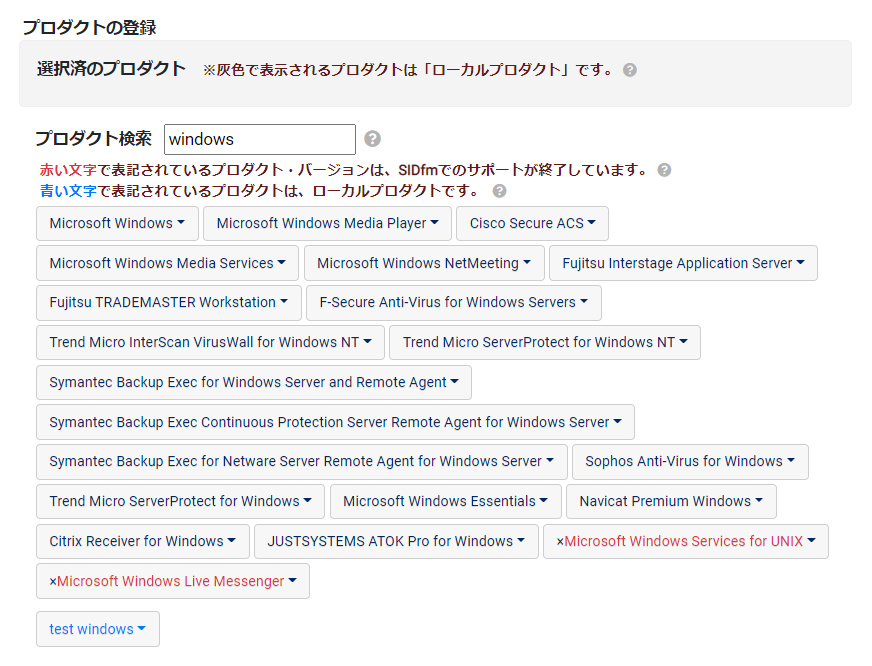Open JUSTSYSTEMS ATOK Pro for Windows dropdown
This screenshot has height=666, width=872.
pyautogui.click(x=397, y=541)
